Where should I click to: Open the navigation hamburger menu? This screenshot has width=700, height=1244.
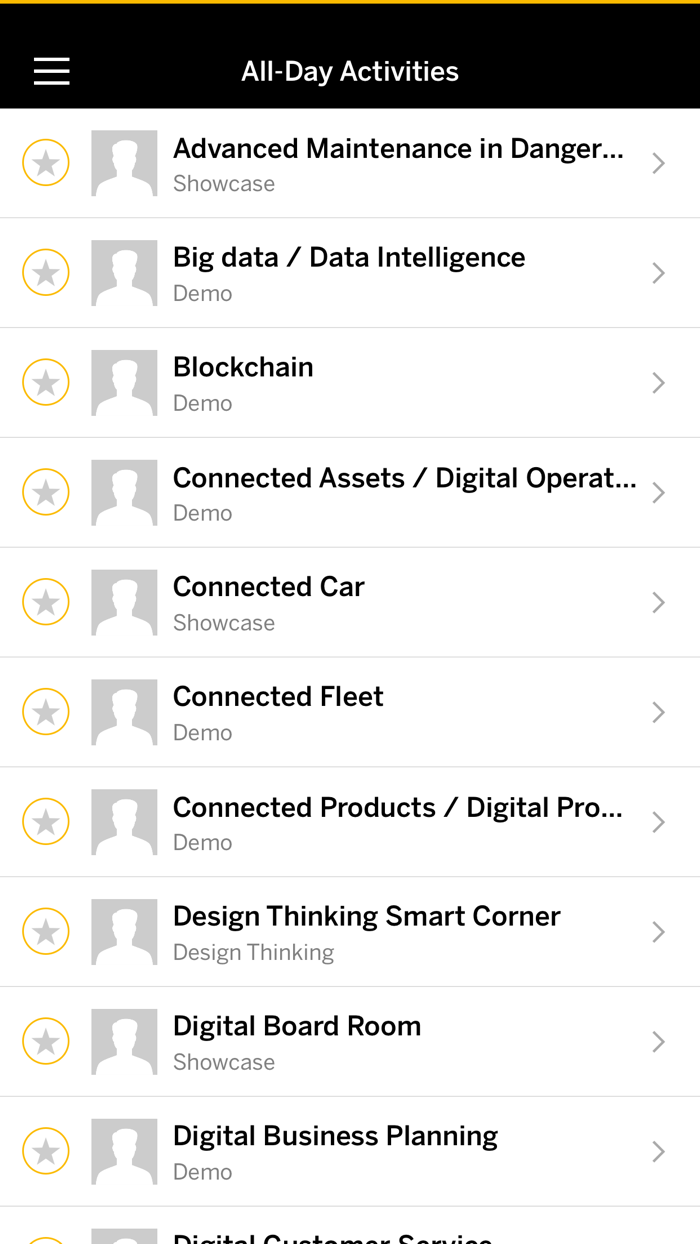tap(51, 71)
